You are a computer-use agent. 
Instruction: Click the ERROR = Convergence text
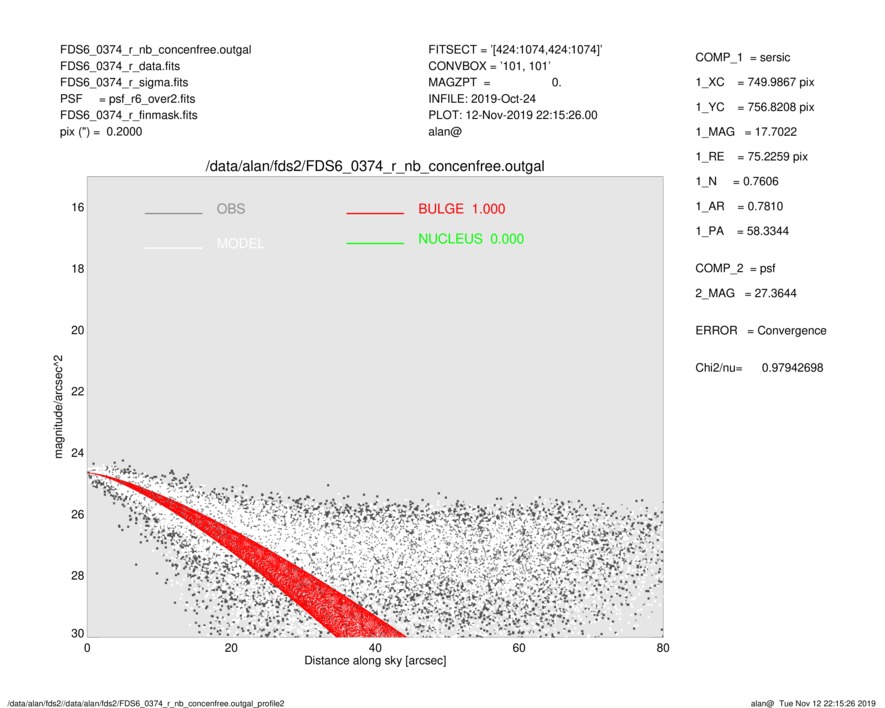[760, 330]
